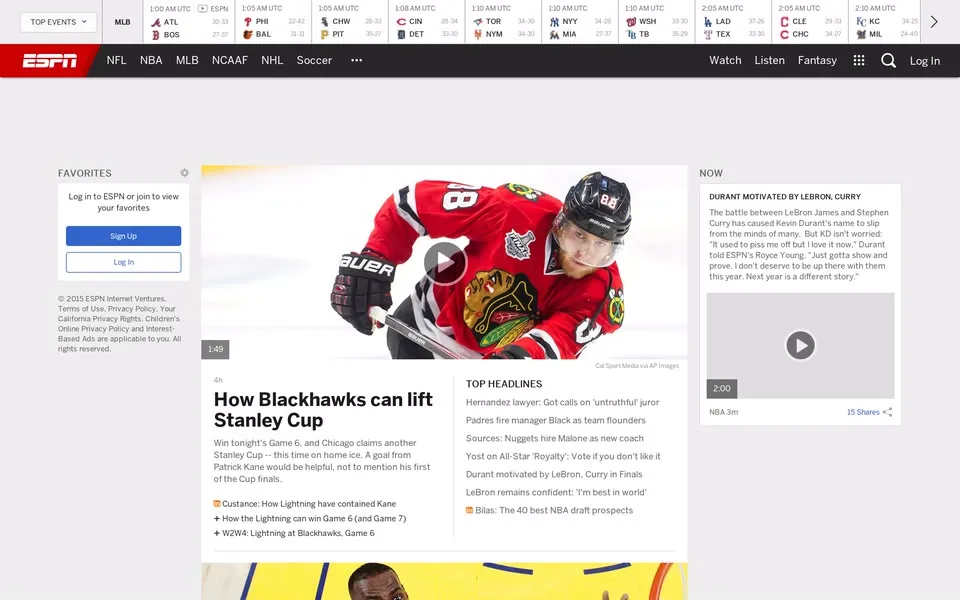Screen dimensions: 960x600
Task: Open Nuggets hire Malone headline
Action: pos(554,438)
